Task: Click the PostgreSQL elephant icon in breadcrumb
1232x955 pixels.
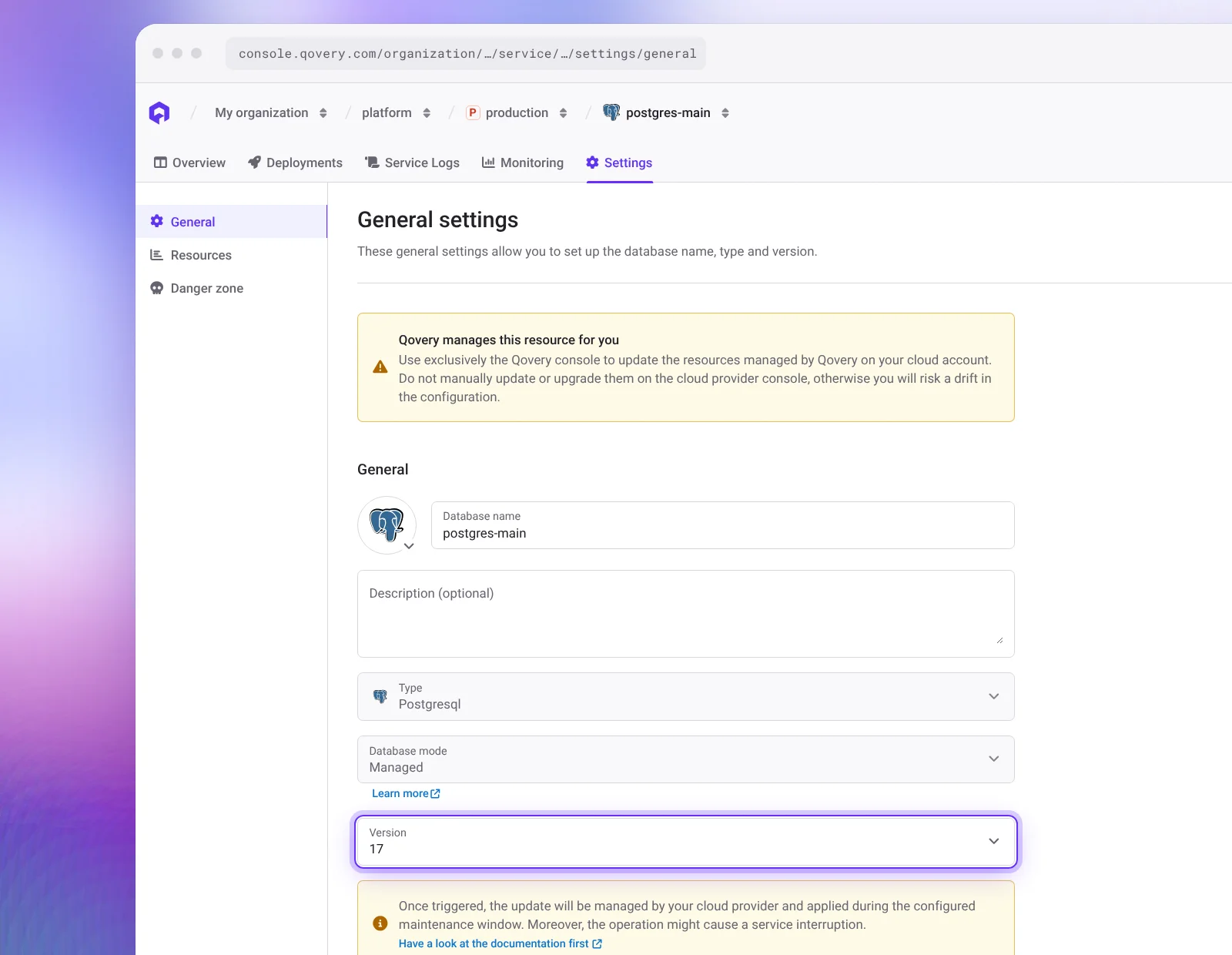Action: click(611, 112)
